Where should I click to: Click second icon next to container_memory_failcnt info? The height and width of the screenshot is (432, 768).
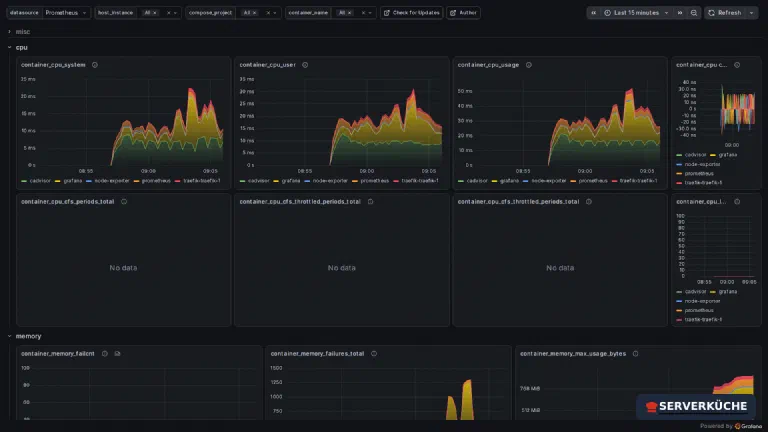point(118,353)
